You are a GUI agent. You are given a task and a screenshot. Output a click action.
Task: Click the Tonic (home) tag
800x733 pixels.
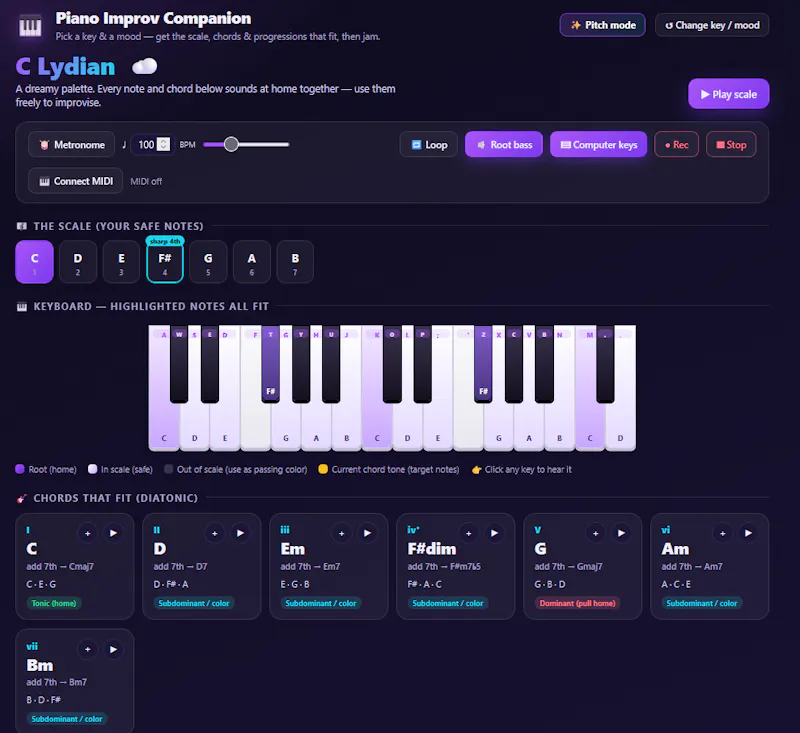coord(54,603)
